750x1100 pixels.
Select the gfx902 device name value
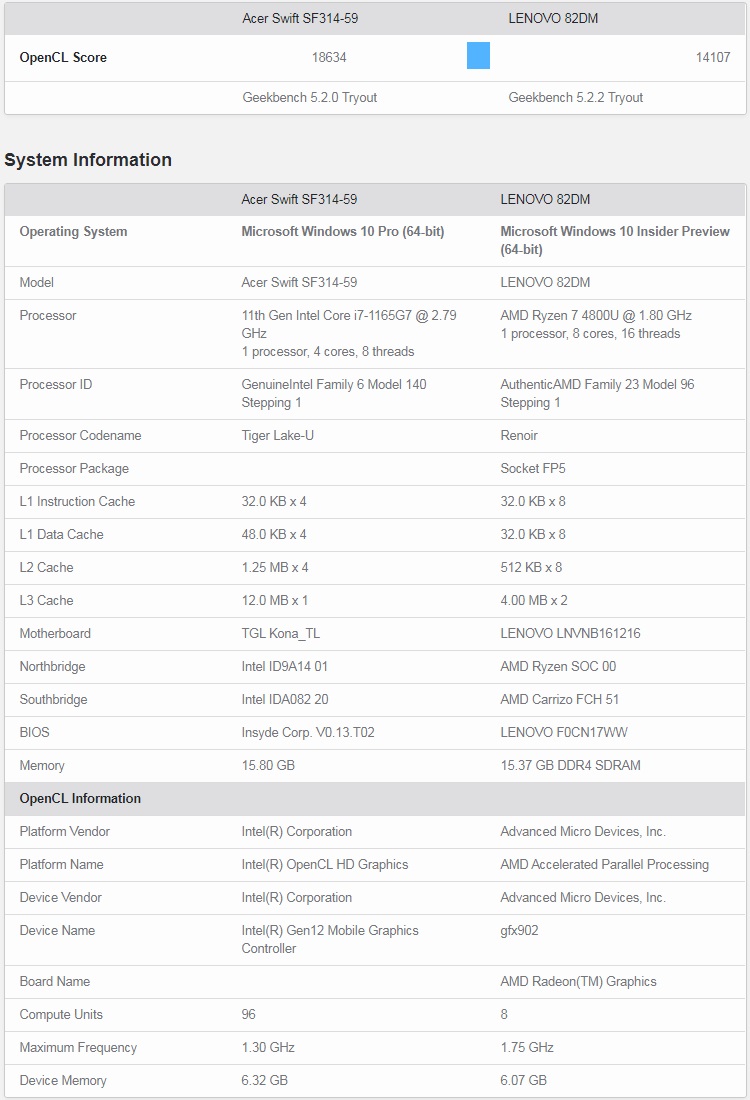(519, 931)
